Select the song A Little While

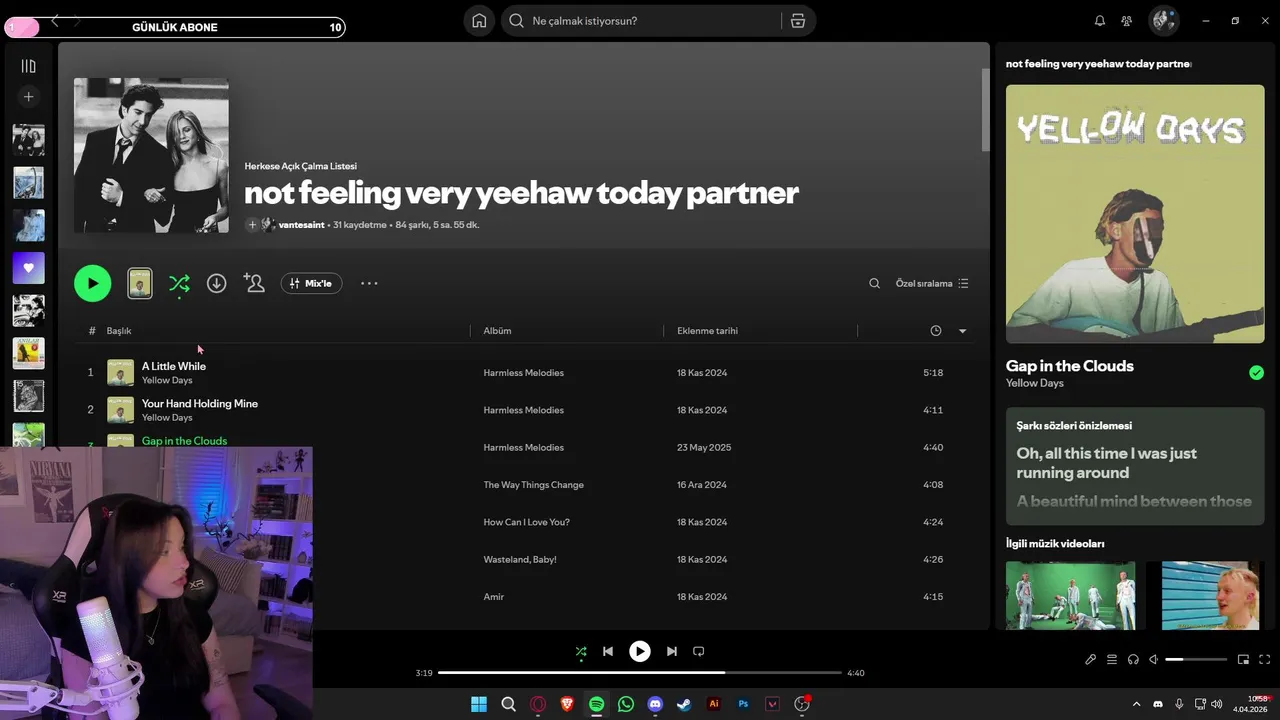[x=174, y=366]
